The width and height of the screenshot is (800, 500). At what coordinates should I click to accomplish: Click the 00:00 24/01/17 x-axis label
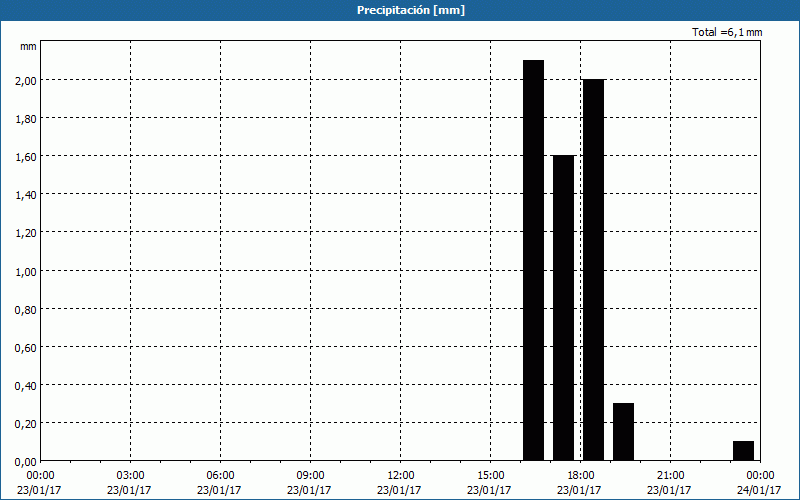pyautogui.click(x=760, y=483)
